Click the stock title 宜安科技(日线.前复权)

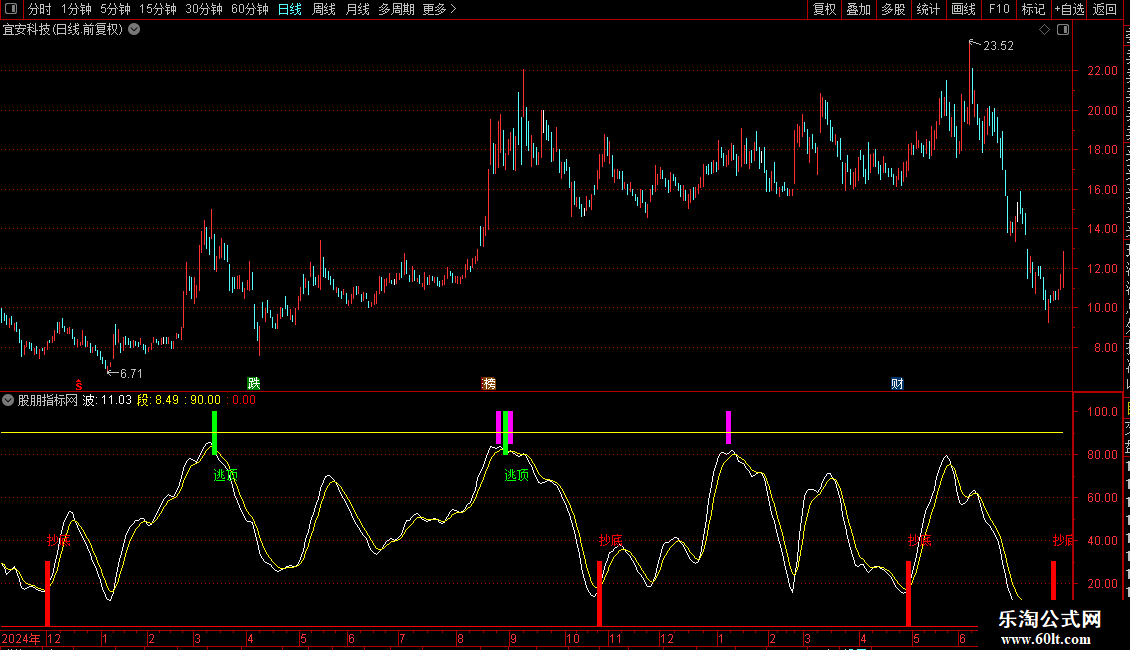63,30
